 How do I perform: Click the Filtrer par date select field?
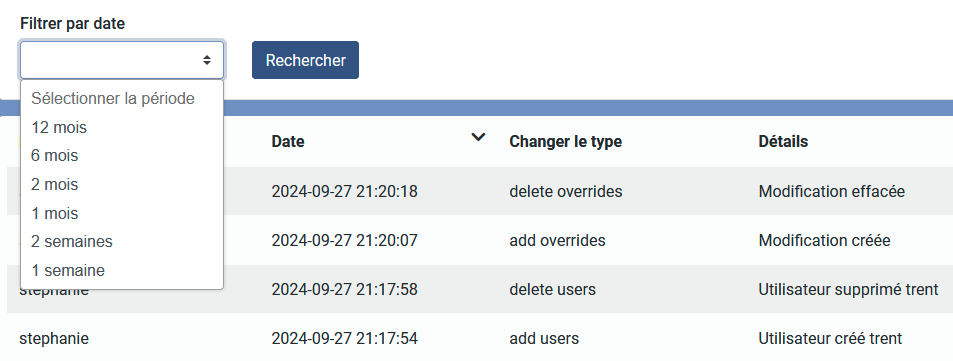coord(122,60)
